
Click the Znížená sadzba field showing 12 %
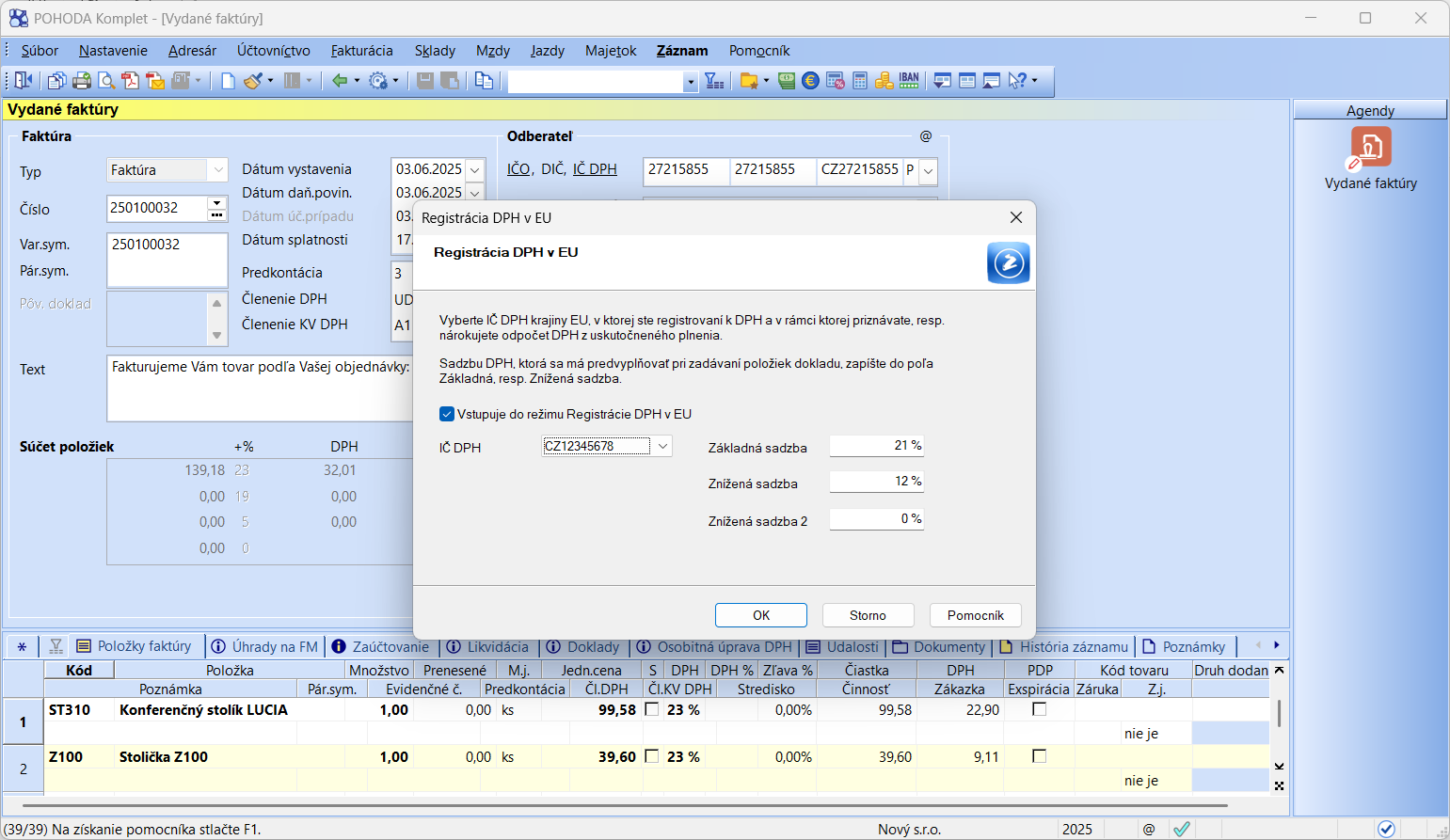[x=876, y=482]
